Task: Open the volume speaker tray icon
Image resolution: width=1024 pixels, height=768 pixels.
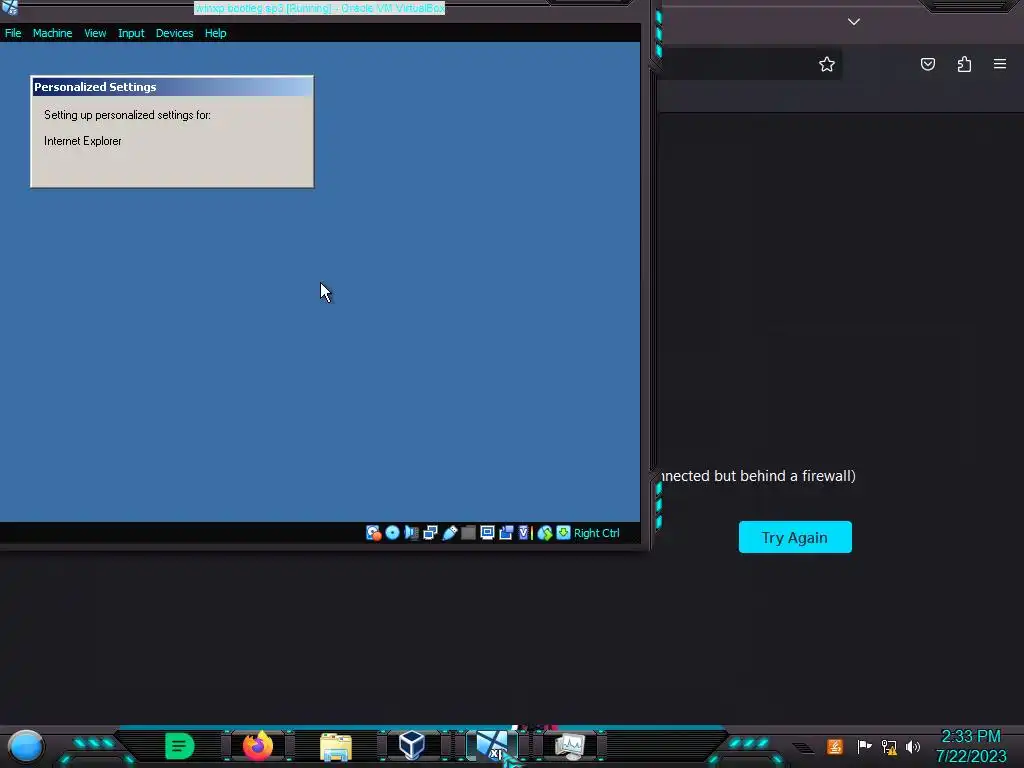Action: (913, 746)
